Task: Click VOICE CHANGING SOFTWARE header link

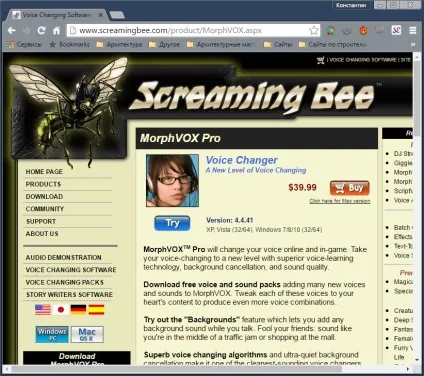Action: (x=363, y=60)
